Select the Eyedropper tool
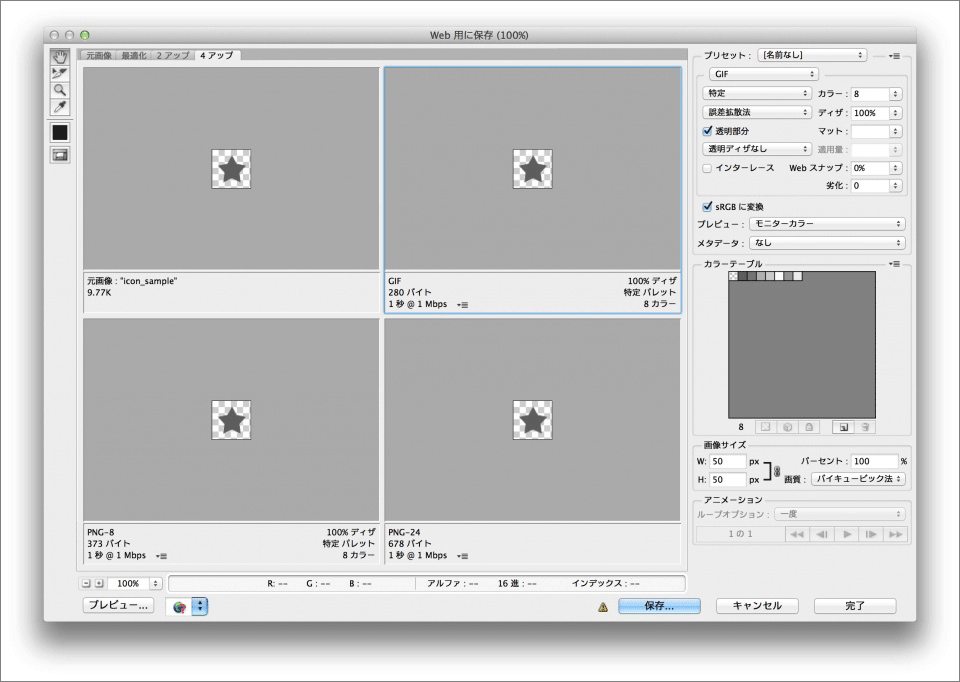This screenshot has height=682, width=960. pyautogui.click(x=59, y=107)
